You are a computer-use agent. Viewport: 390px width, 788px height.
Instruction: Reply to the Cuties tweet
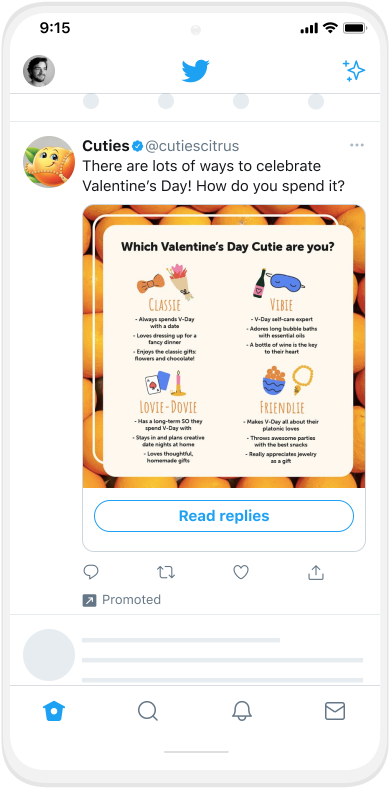pyautogui.click(x=90, y=572)
